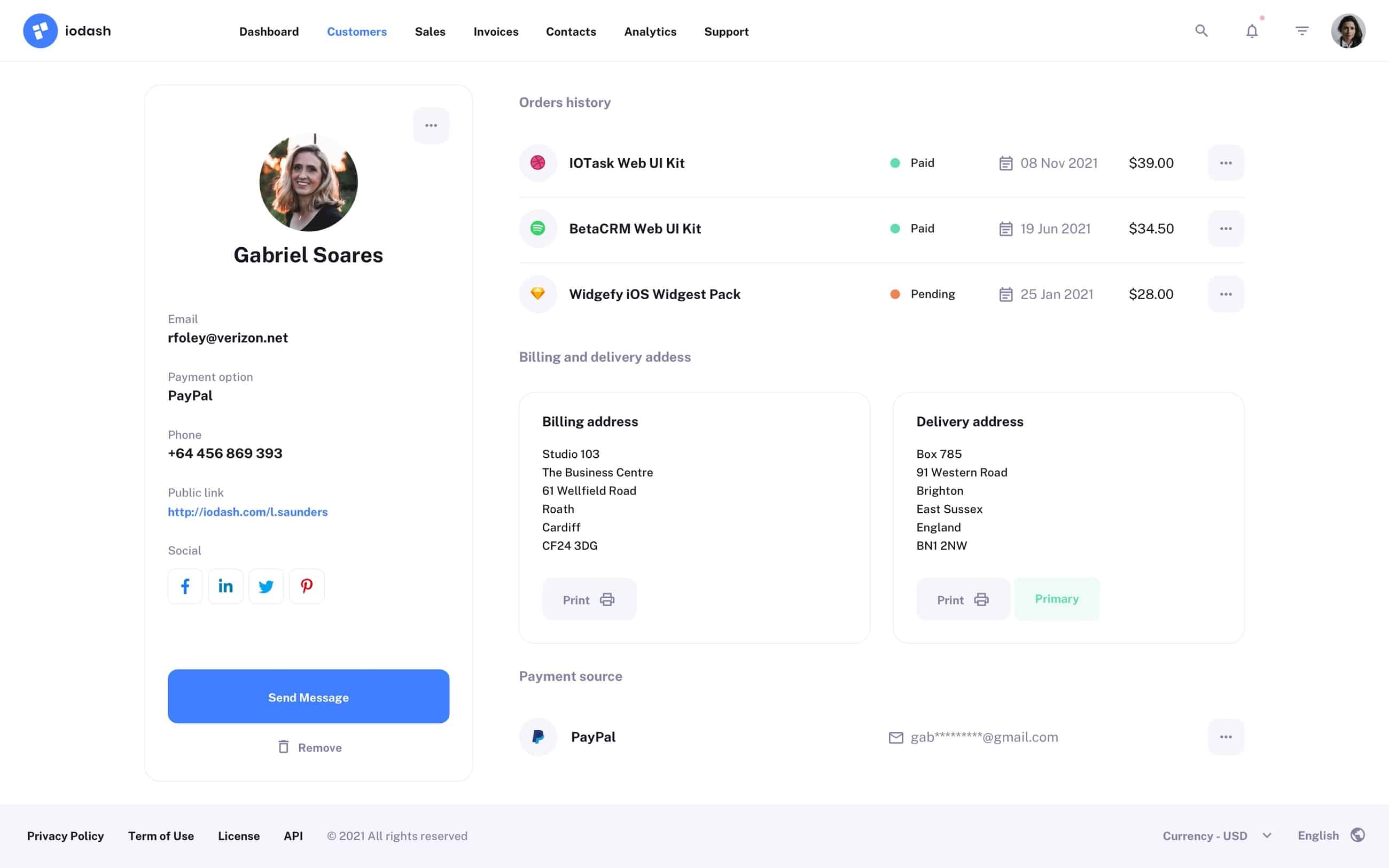Mark Delivery address as Primary

click(1057, 599)
